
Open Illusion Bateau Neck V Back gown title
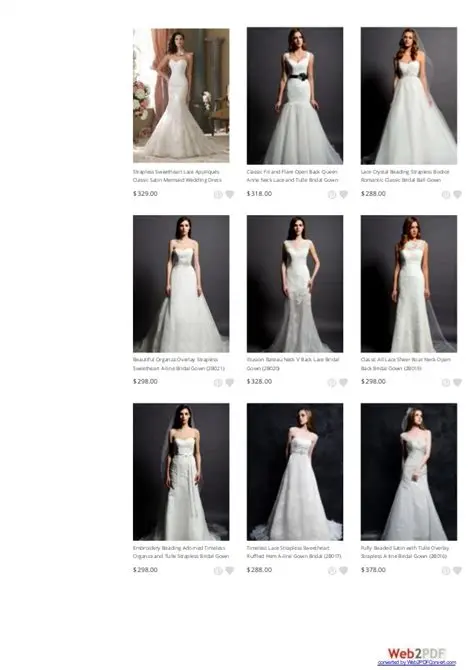[293, 364]
